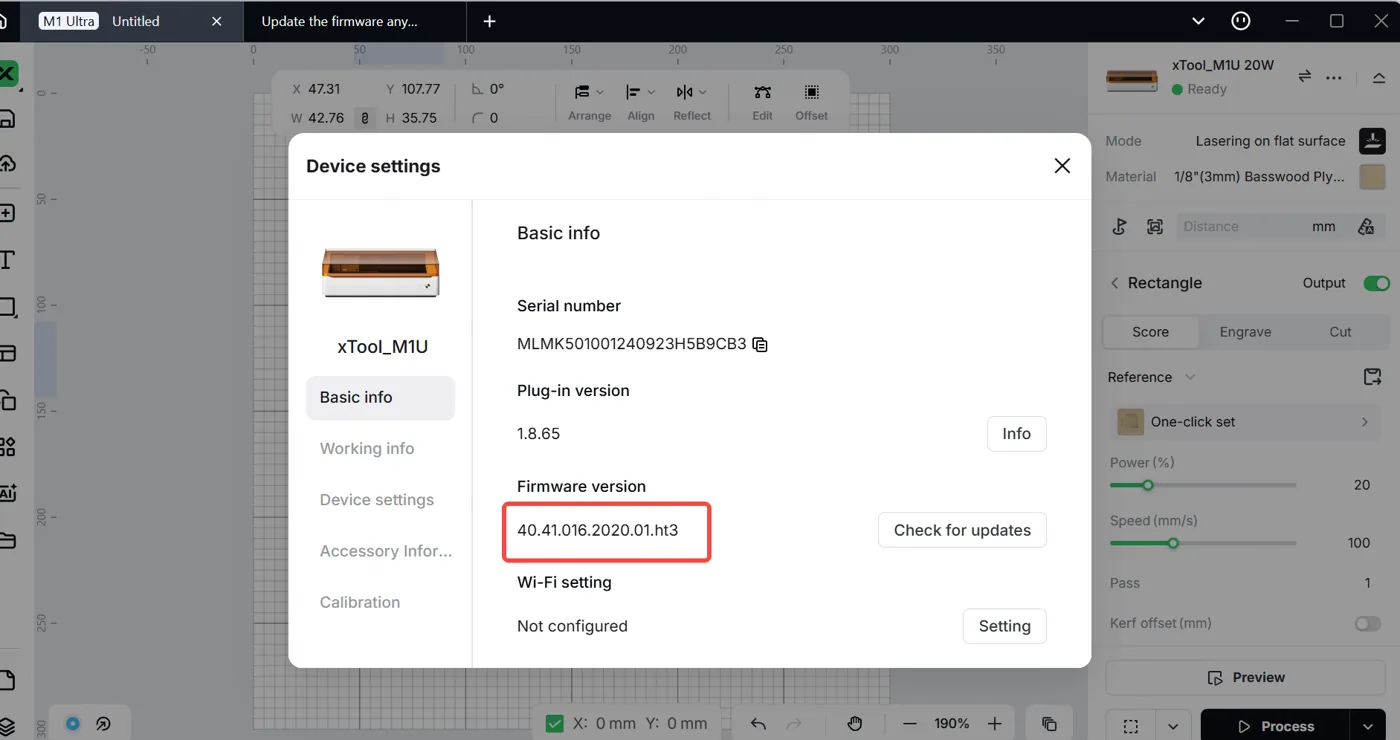
Task: Select the Cut processing tab
Action: [1340, 332]
